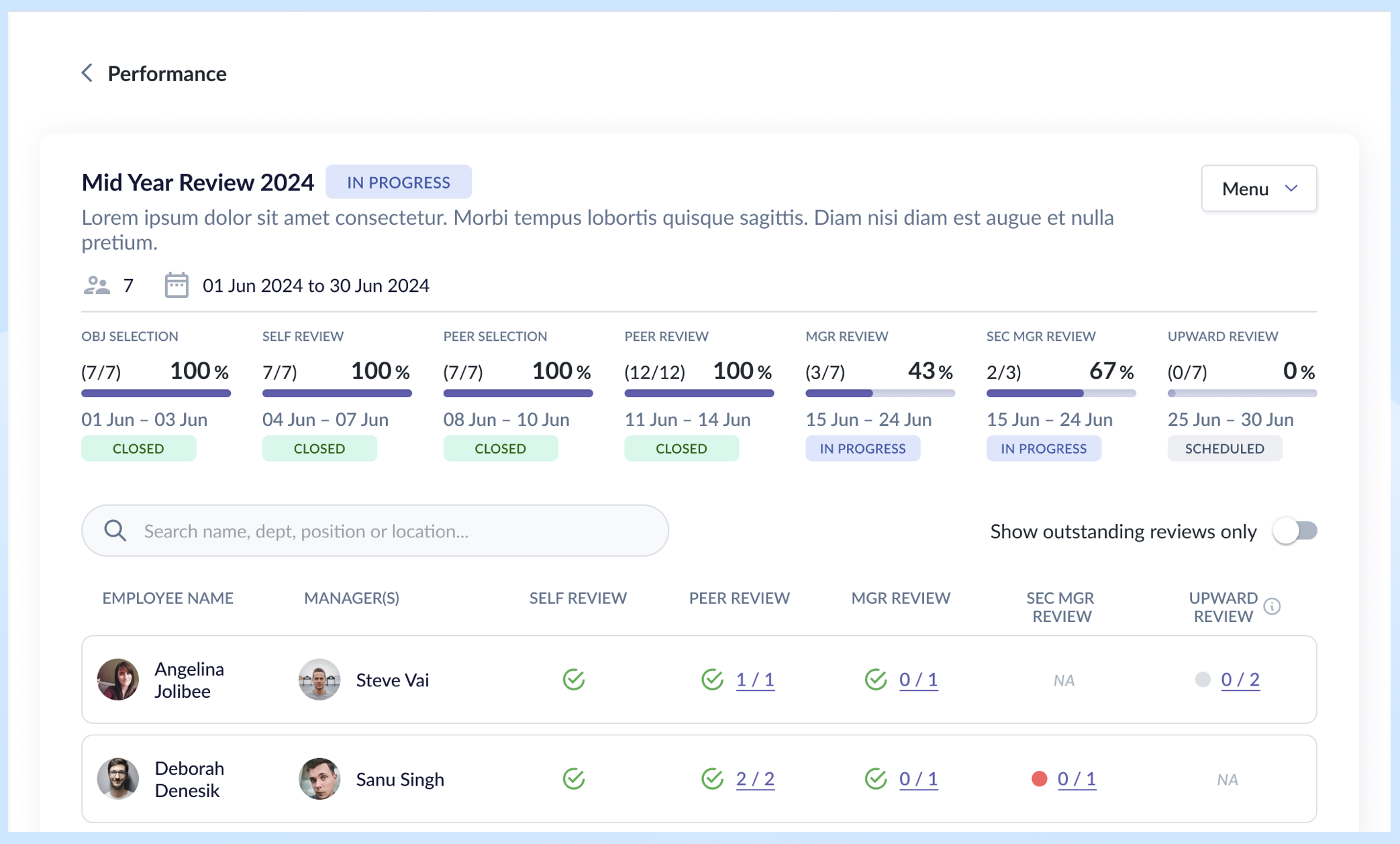This screenshot has width=1400, height=844.
Task: Click Steve Vai's manager avatar
Action: click(319, 680)
